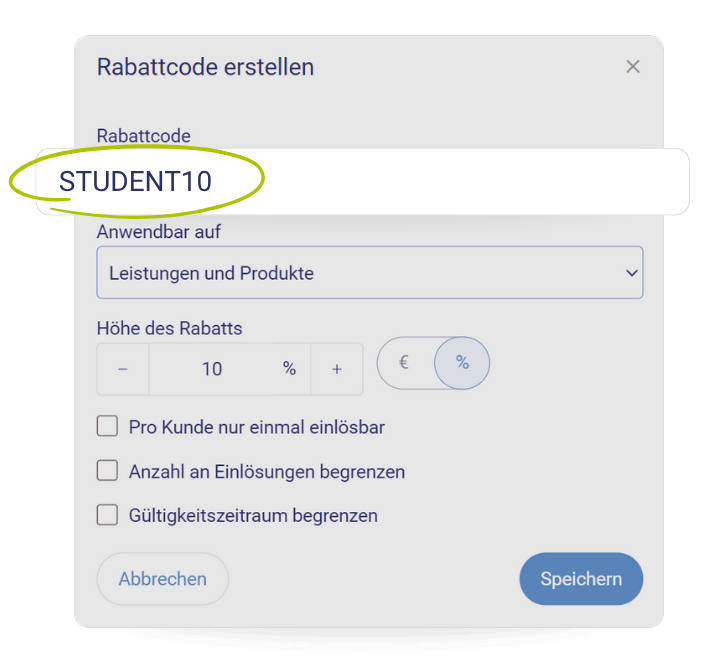Save the discount code with Speichern
The height and width of the screenshot is (666, 715).
(581, 579)
